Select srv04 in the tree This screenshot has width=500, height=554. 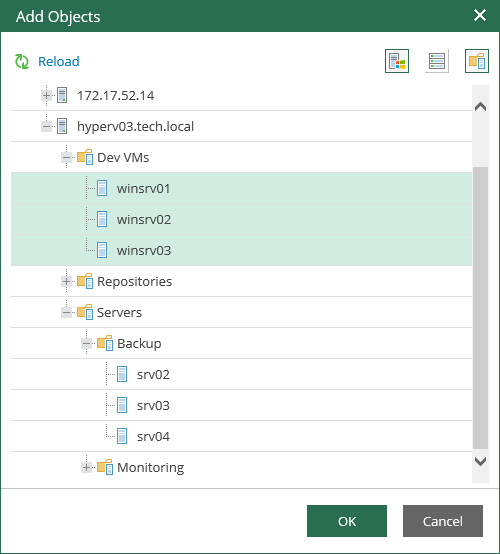point(241,436)
